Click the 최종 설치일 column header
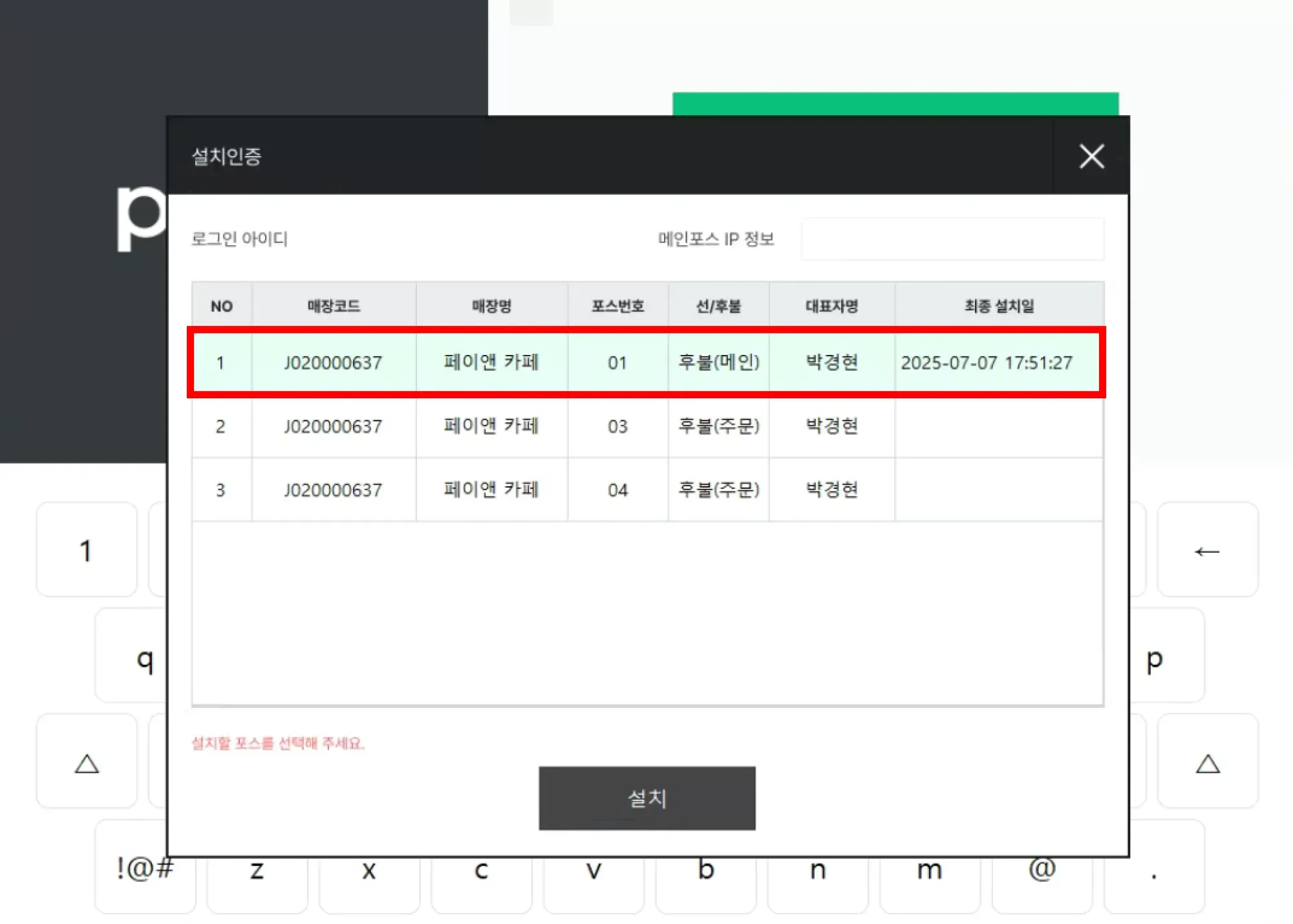 [999, 306]
